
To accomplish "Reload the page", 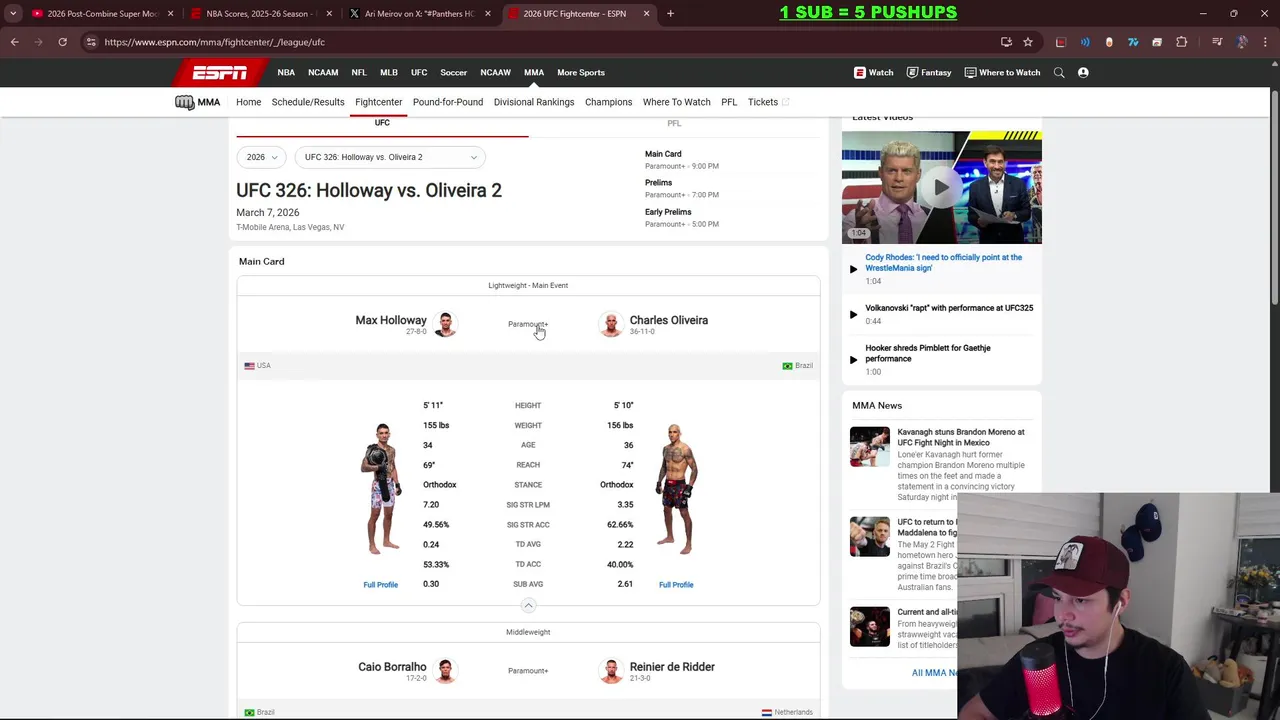I will (62, 42).
